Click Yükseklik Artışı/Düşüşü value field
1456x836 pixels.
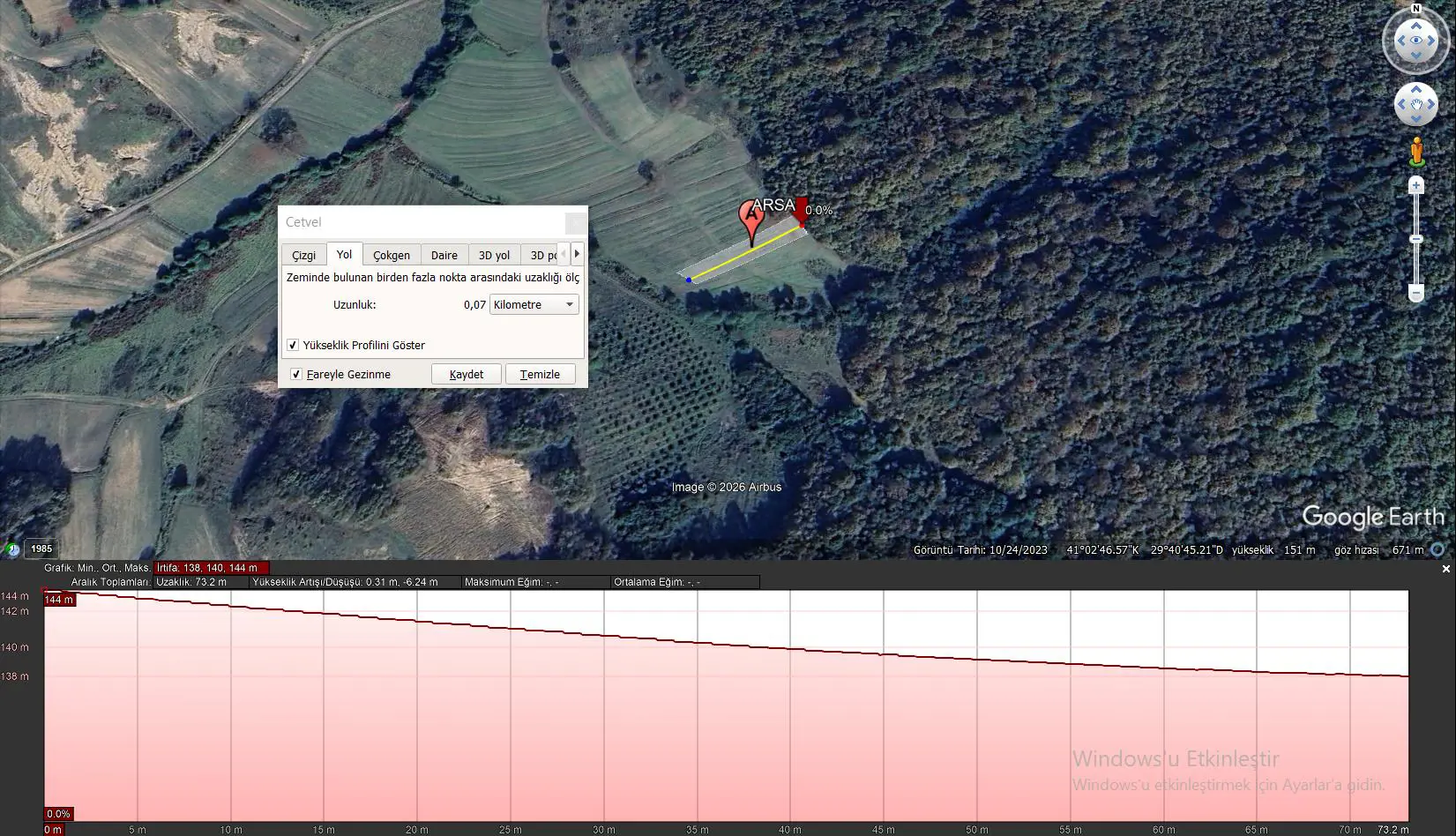coord(355,582)
